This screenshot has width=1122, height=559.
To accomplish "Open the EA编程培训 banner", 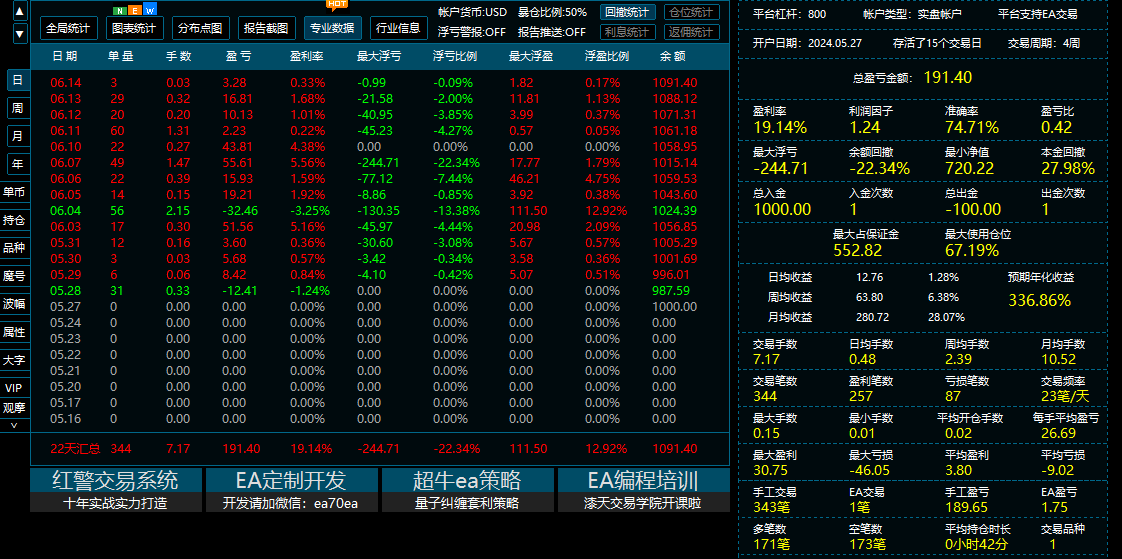I will point(643,490).
